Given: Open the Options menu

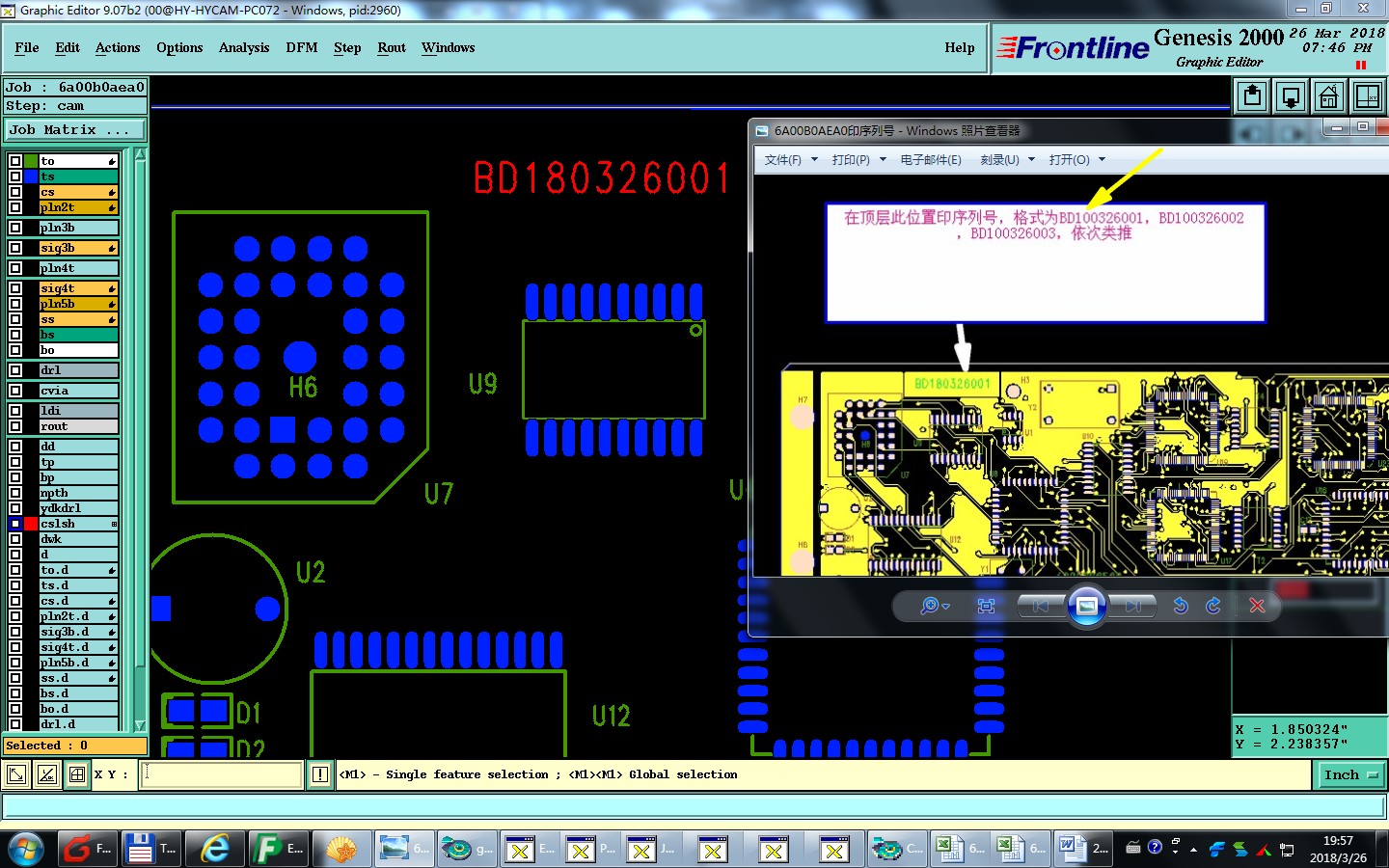Looking at the screenshot, I should pos(179,47).
